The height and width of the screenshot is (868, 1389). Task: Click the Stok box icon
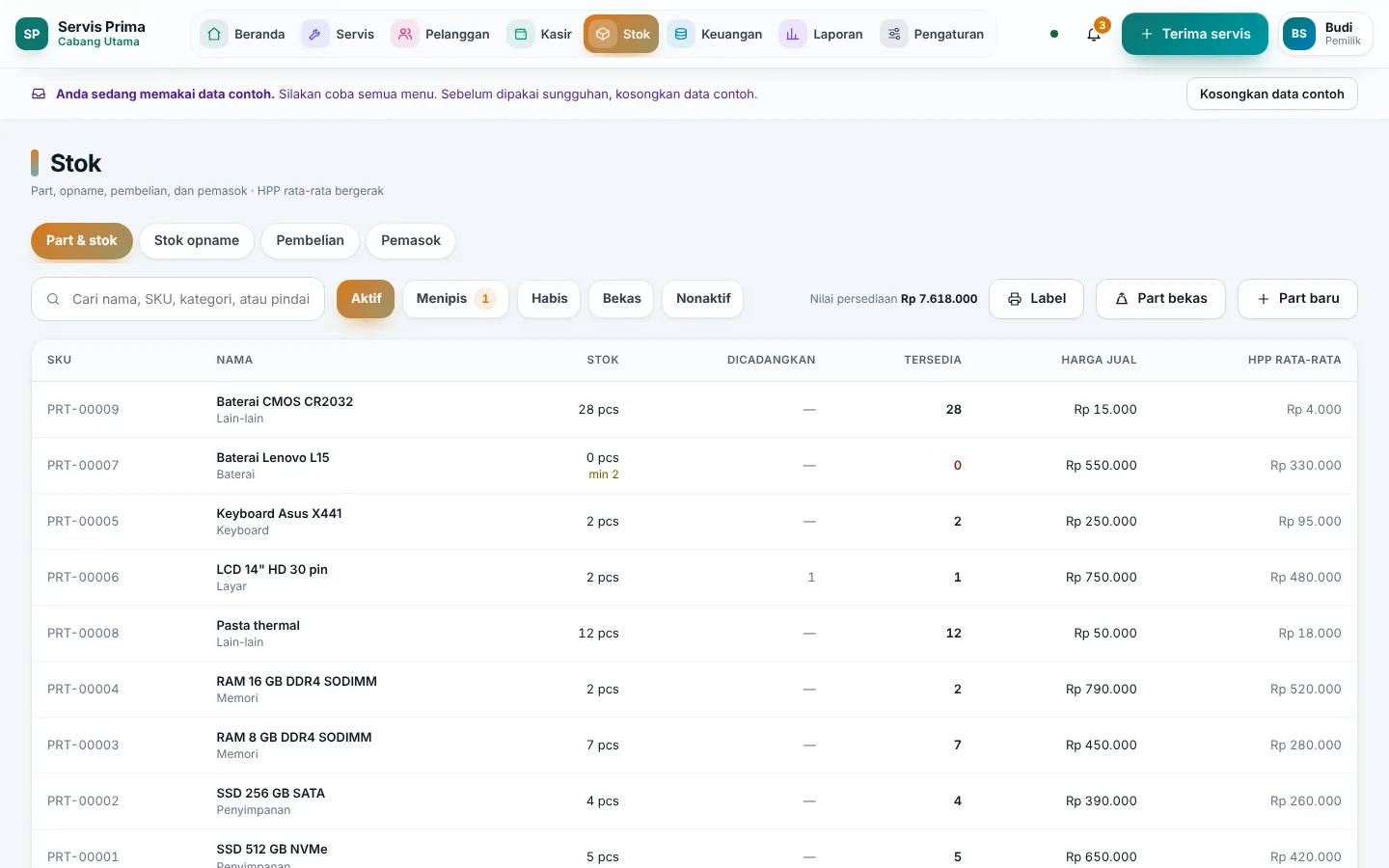point(603,34)
